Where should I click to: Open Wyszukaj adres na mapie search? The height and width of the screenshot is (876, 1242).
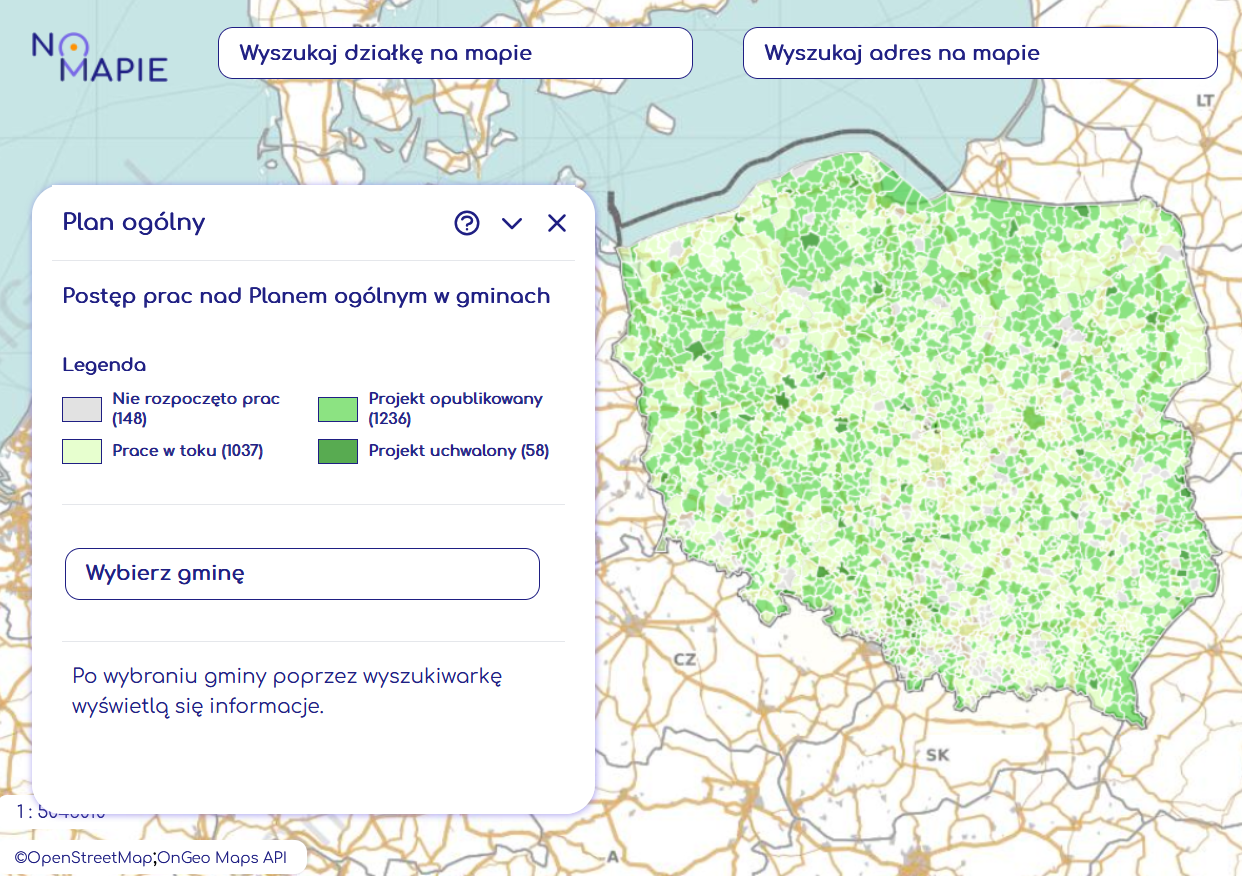pyautogui.click(x=980, y=52)
